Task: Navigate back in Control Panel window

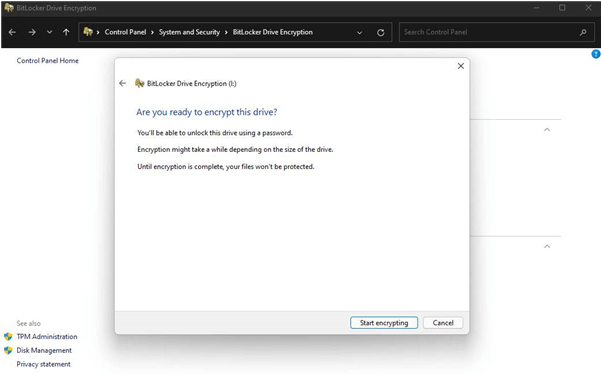Action: tap(12, 32)
